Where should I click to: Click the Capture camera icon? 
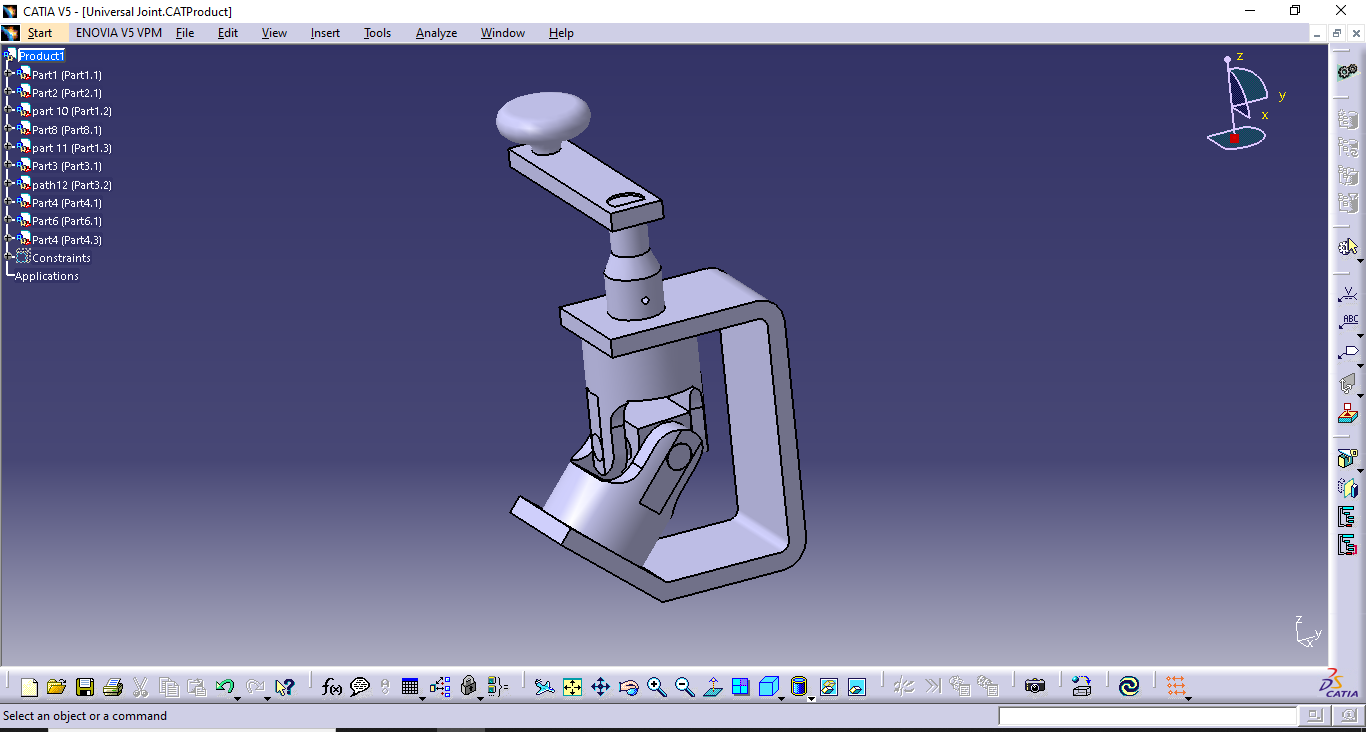tap(1035, 687)
